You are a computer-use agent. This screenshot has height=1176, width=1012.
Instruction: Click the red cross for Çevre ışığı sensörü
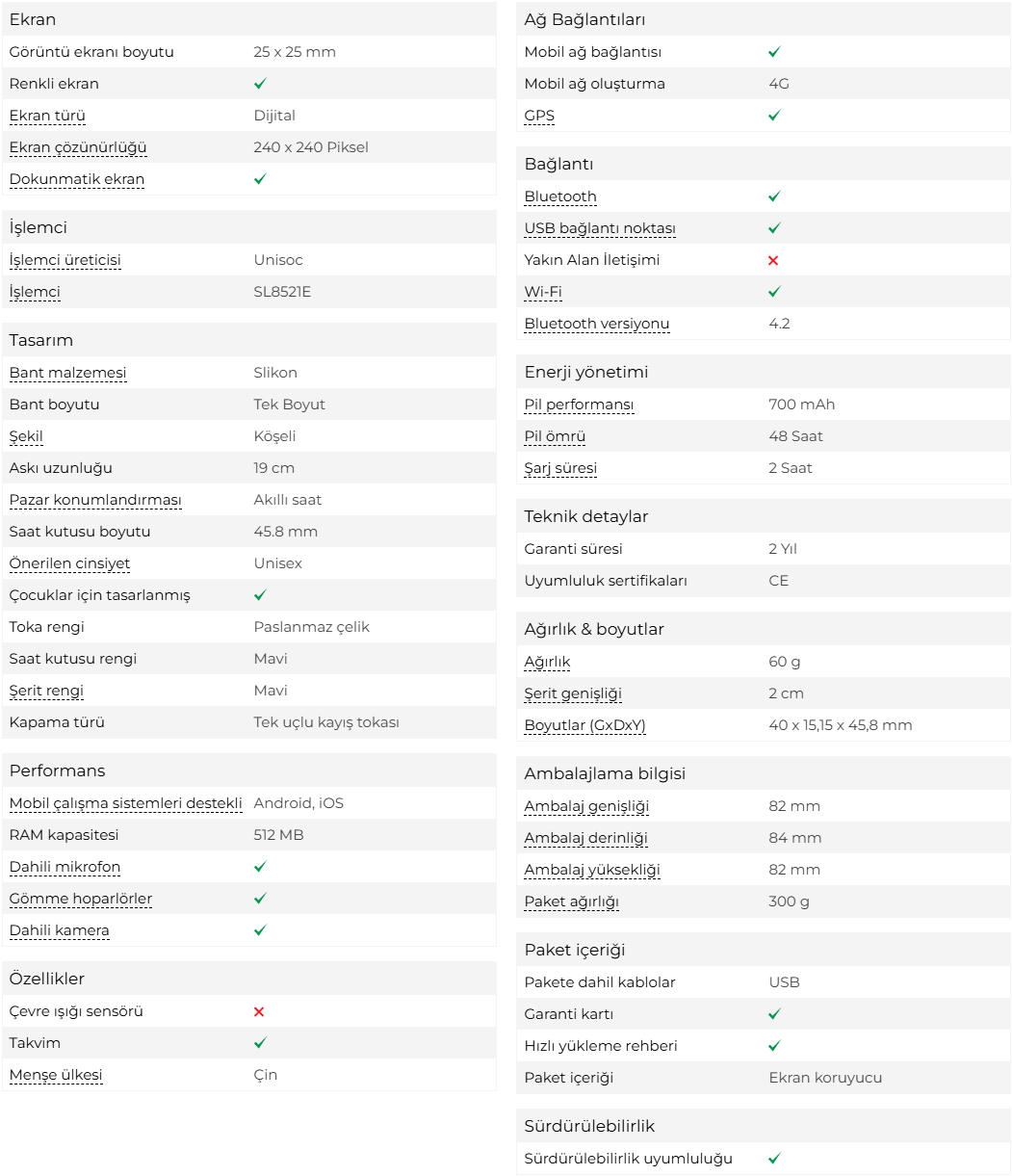coord(259,1011)
